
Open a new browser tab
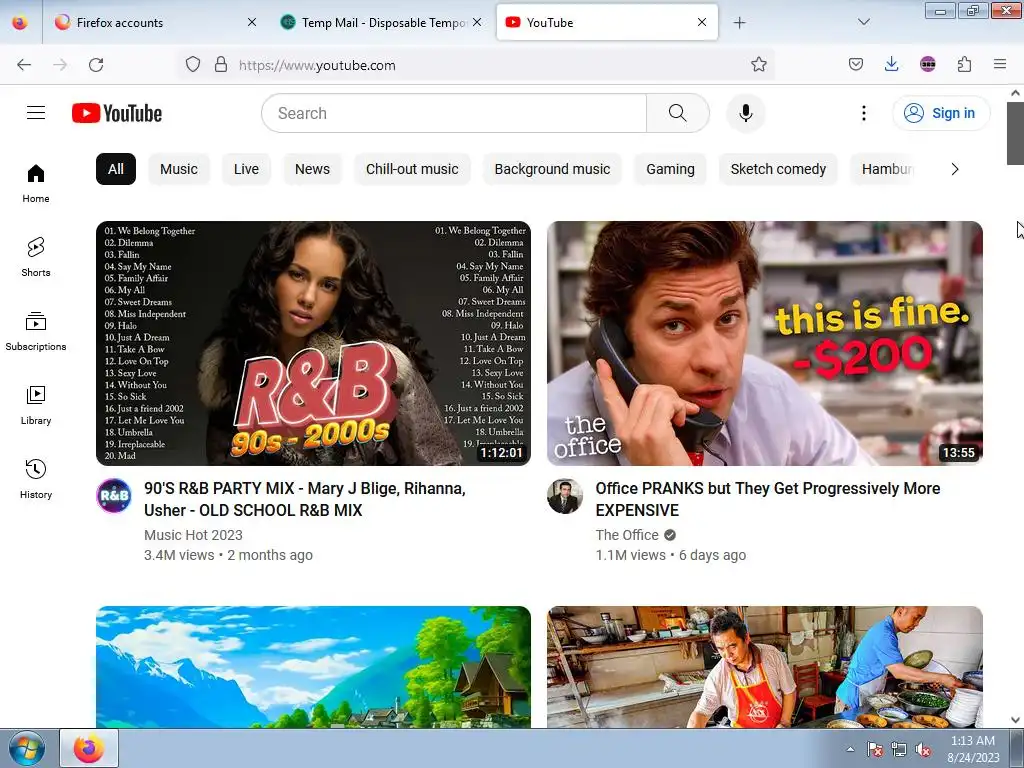[739, 23]
